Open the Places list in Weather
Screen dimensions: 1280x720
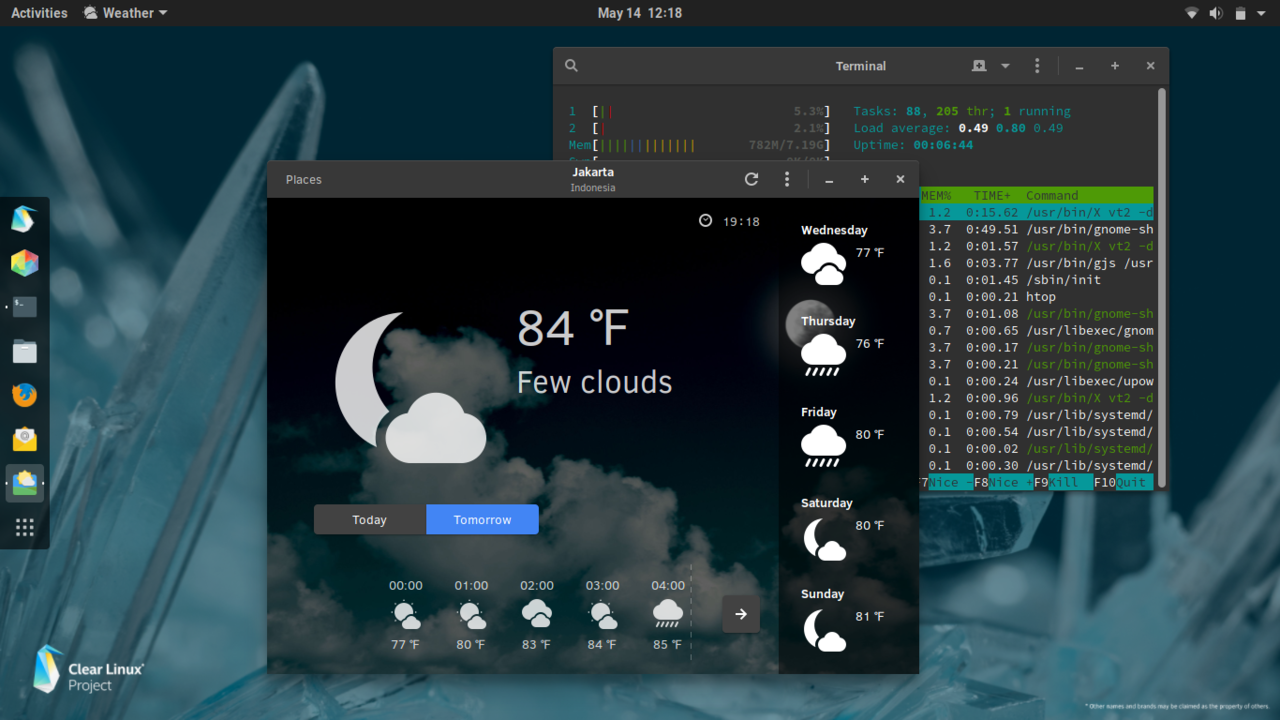304,180
